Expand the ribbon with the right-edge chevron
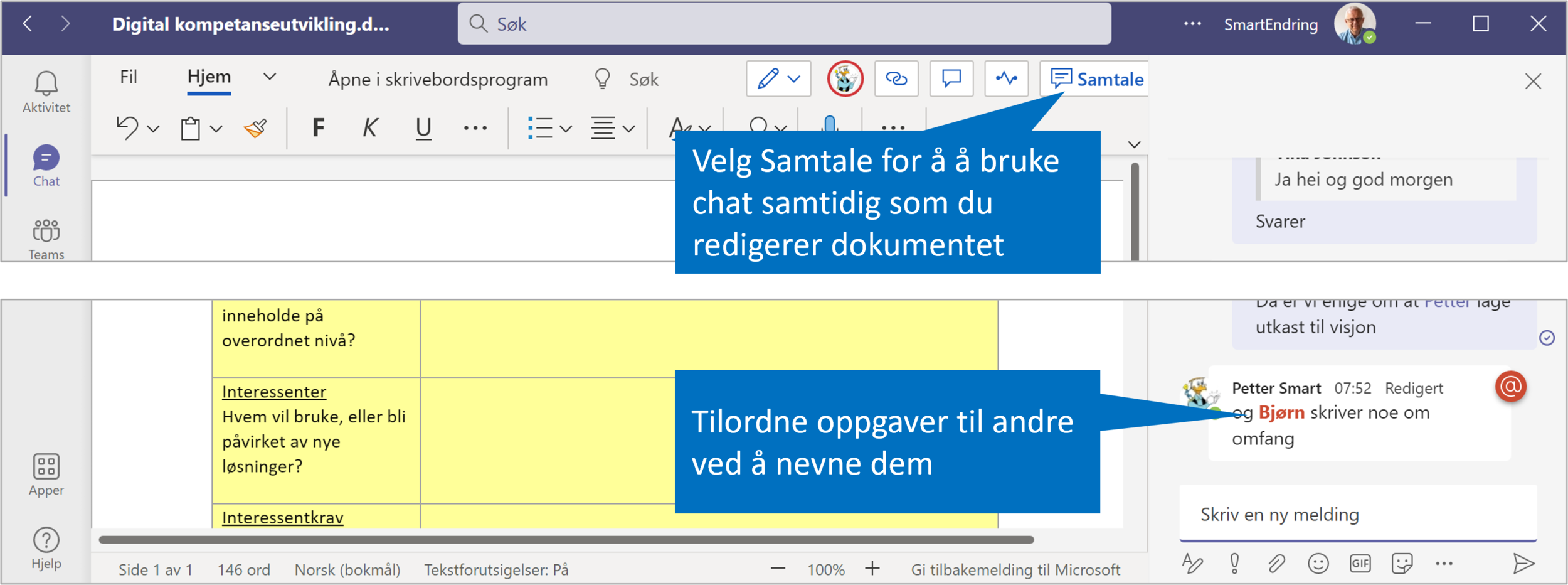Screen dimensions: 1568x585 click(1134, 144)
